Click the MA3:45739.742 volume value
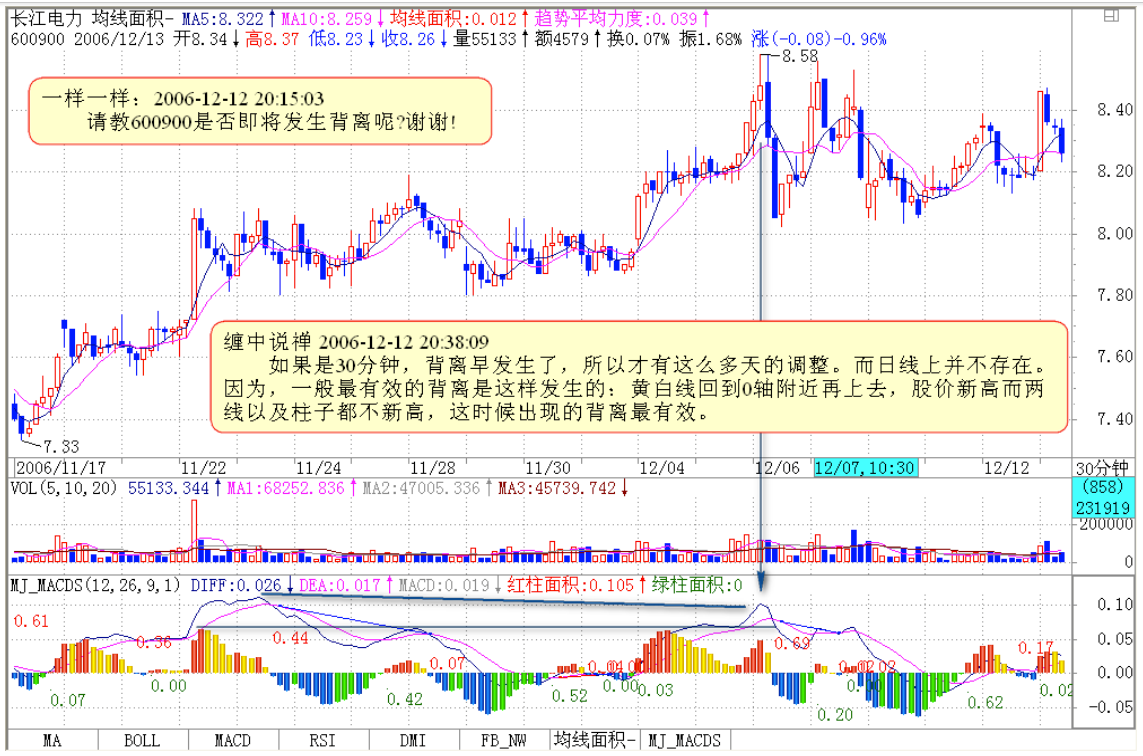Viewport: 1143px width, 756px height. click(x=557, y=488)
